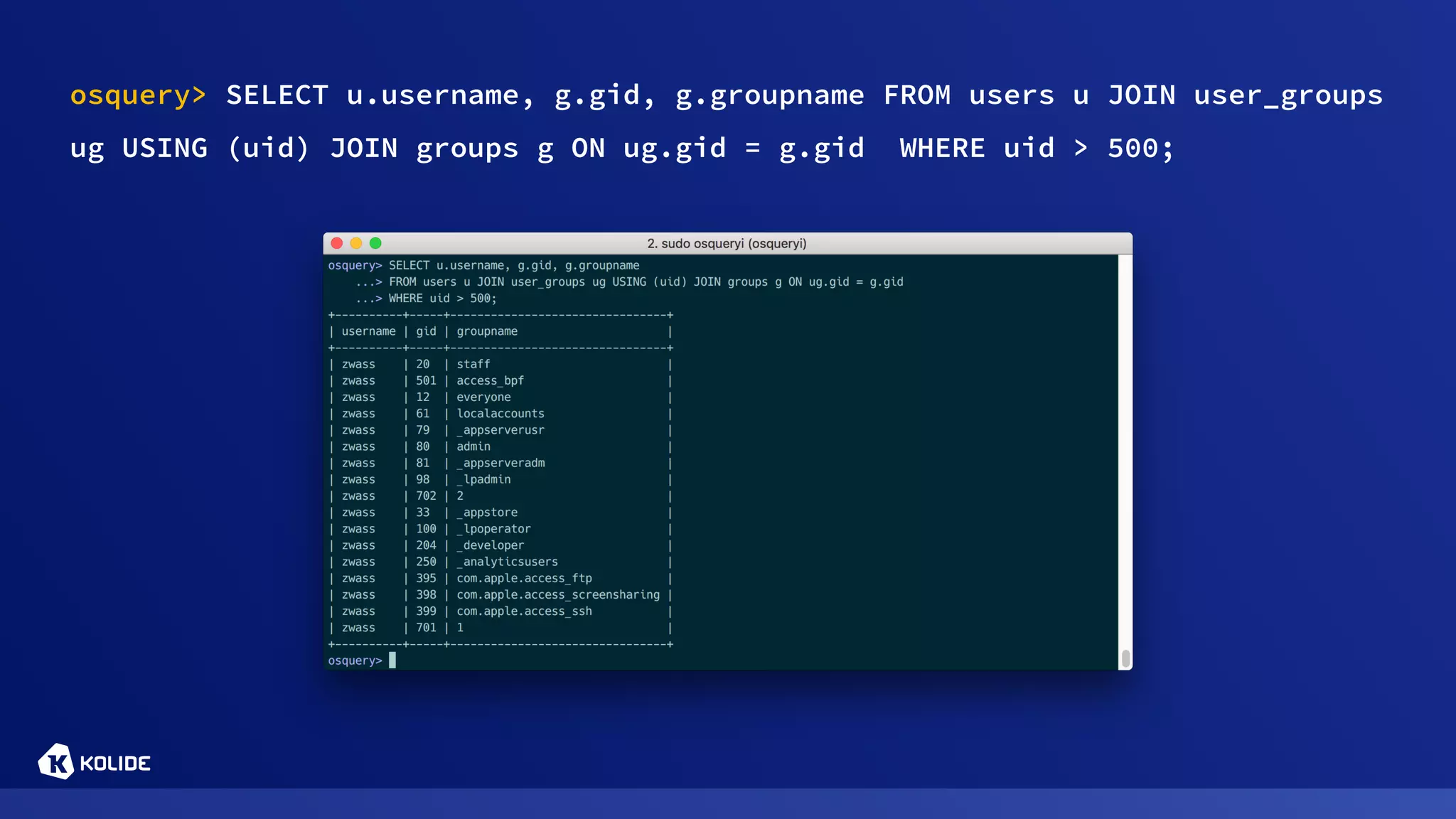Select the _developer groupname cell

(491, 545)
